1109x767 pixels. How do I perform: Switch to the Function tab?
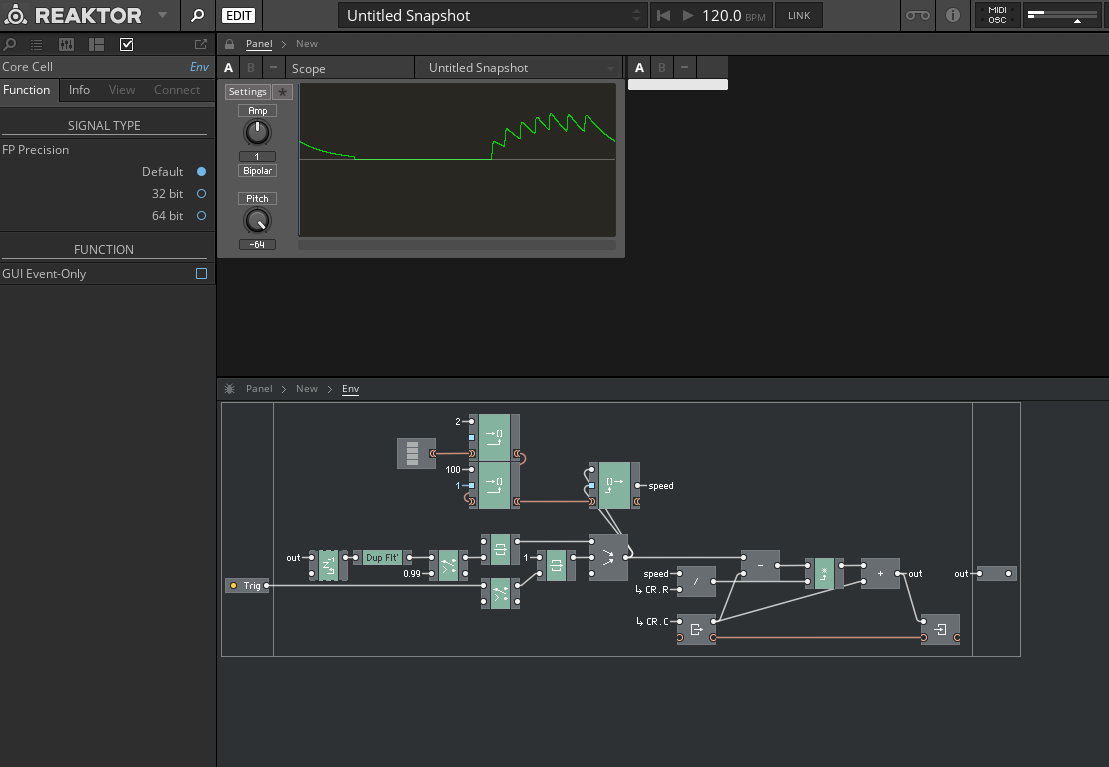(27, 90)
